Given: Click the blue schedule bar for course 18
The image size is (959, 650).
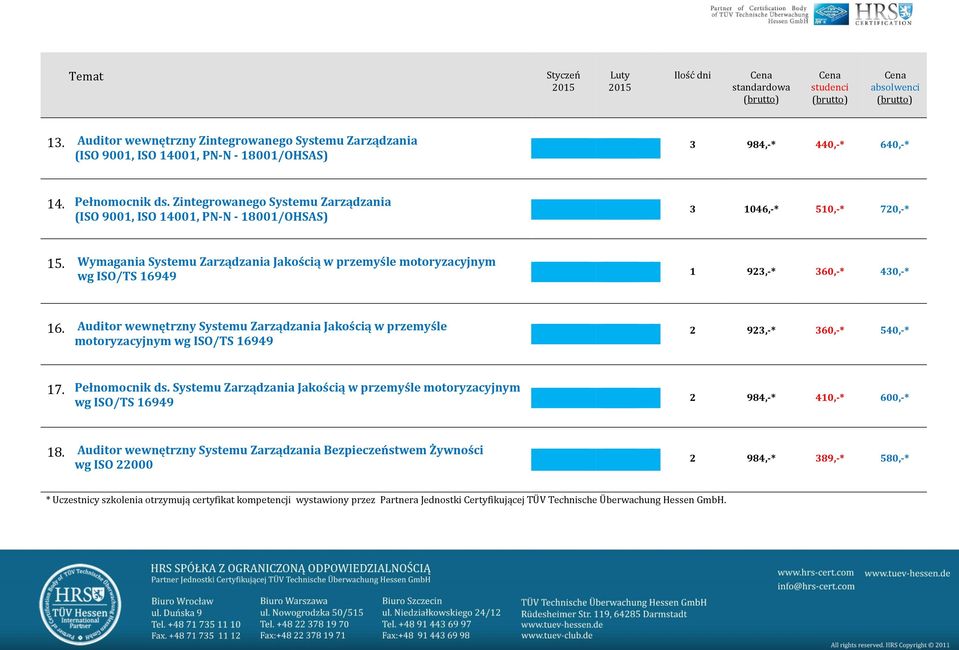Looking at the screenshot, I should (x=596, y=460).
